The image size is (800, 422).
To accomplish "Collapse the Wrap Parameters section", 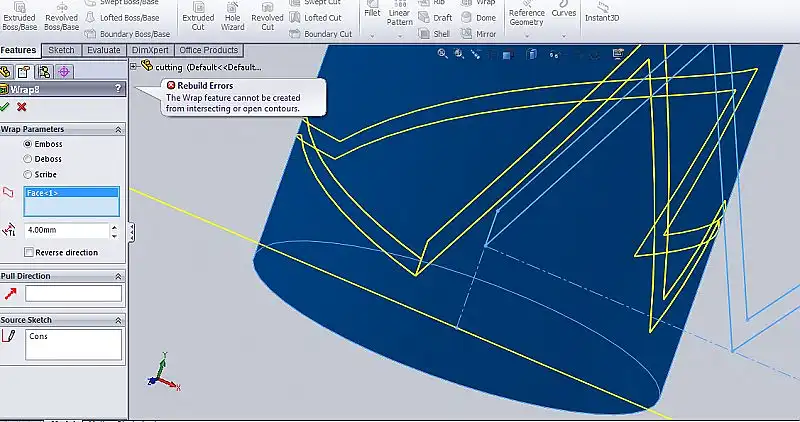I will point(119,129).
